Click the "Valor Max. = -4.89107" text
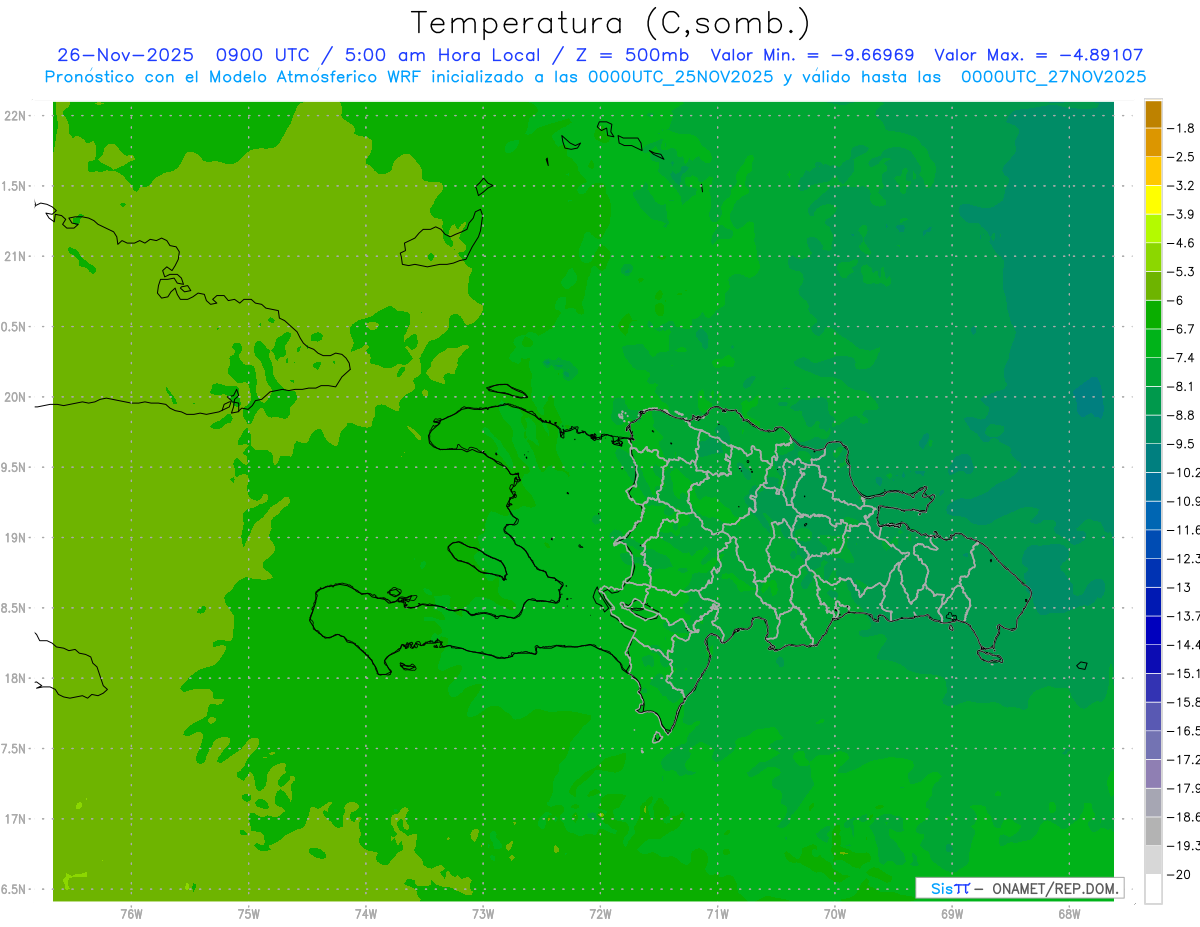Screen dimensions: 1200x927 1038,56
